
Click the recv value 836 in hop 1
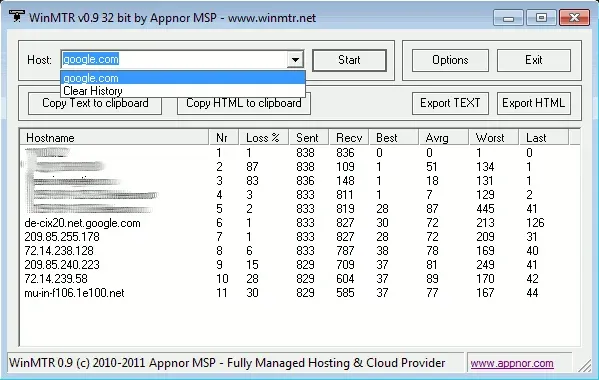pyautogui.click(x=345, y=153)
